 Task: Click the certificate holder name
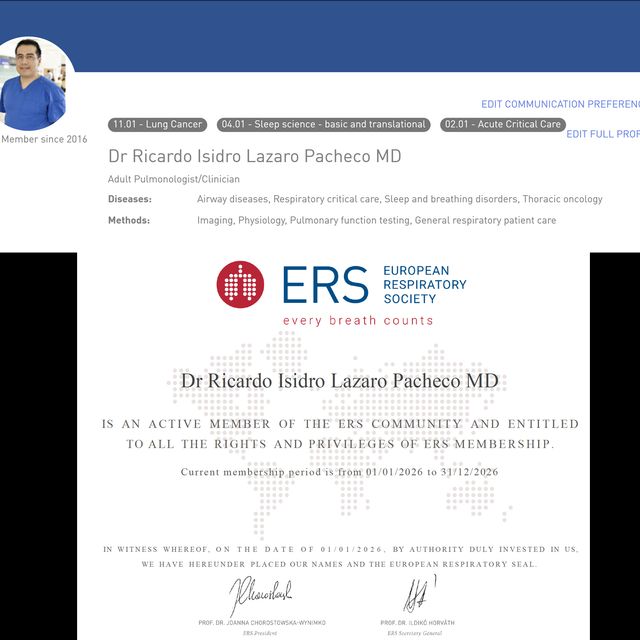click(340, 381)
